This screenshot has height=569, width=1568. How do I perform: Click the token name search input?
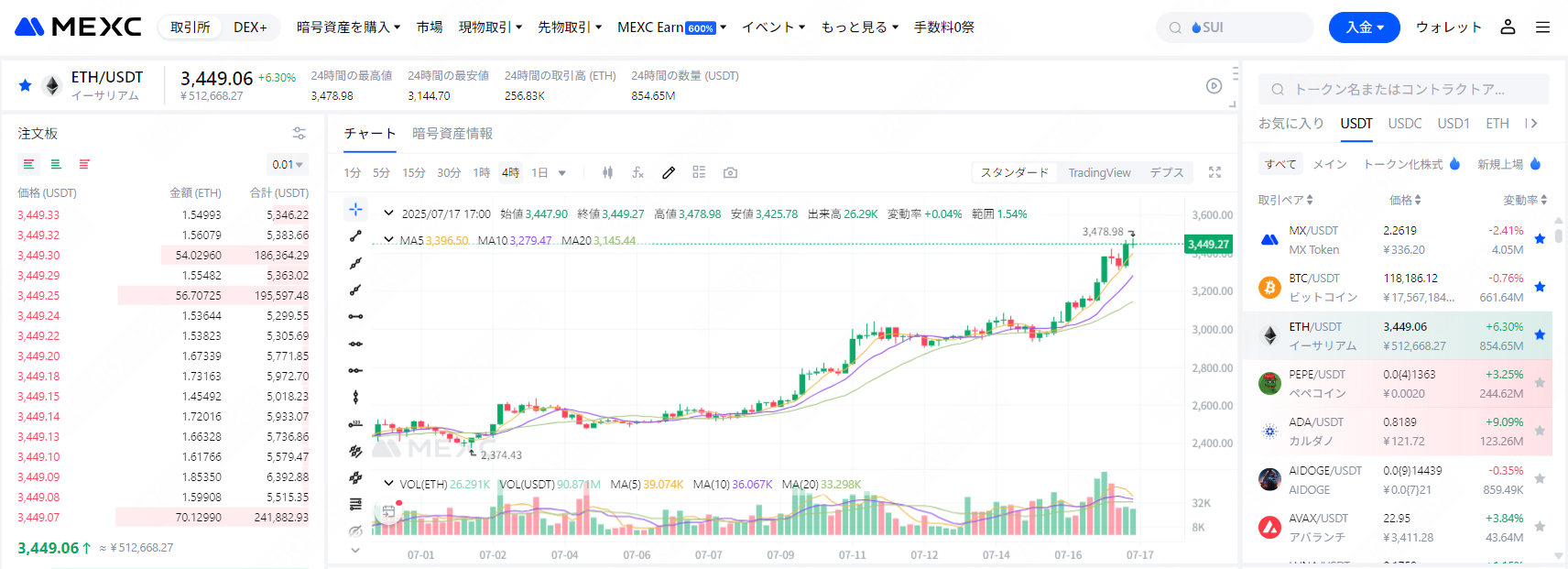tap(1403, 89)
